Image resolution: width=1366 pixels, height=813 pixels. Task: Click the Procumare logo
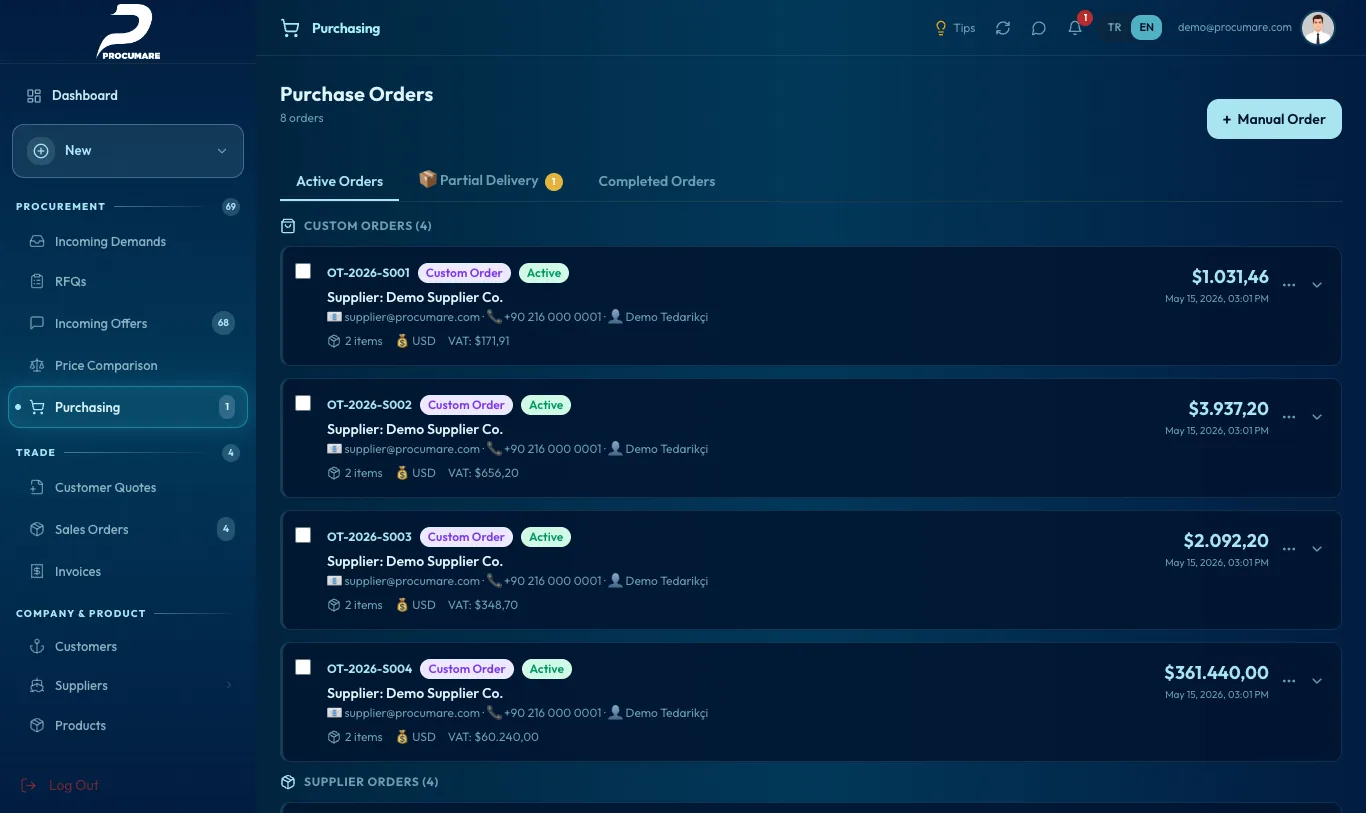point(128,32)
